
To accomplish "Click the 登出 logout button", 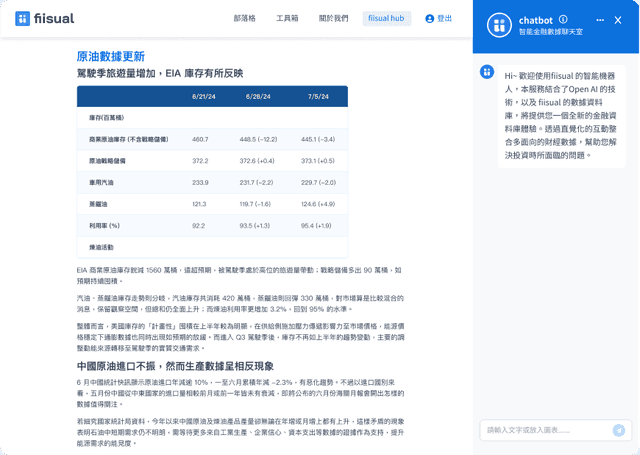I will click(x=439, y=18).
